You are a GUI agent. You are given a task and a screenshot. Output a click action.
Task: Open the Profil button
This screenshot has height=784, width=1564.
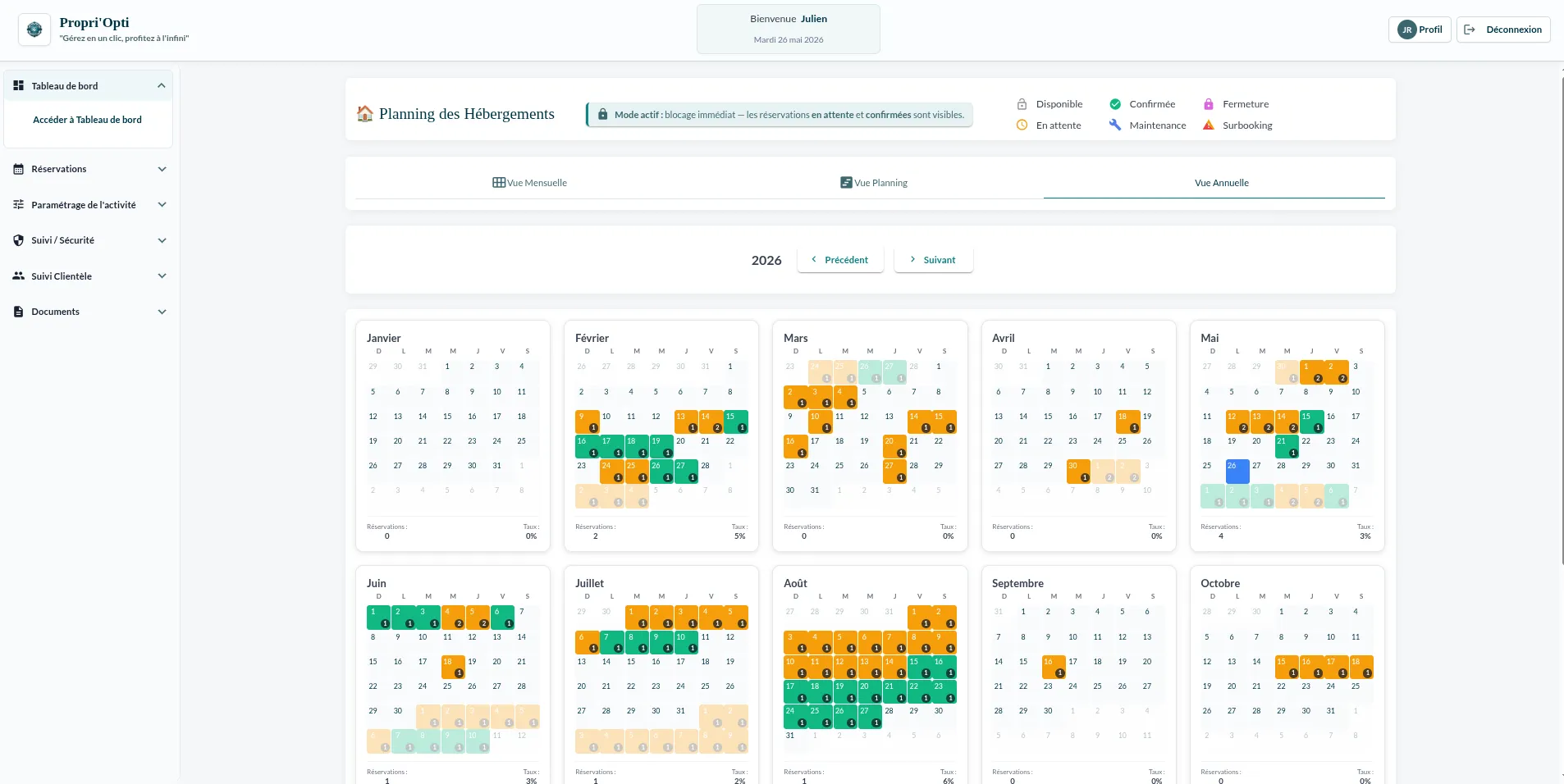[x=1420, y=30]
